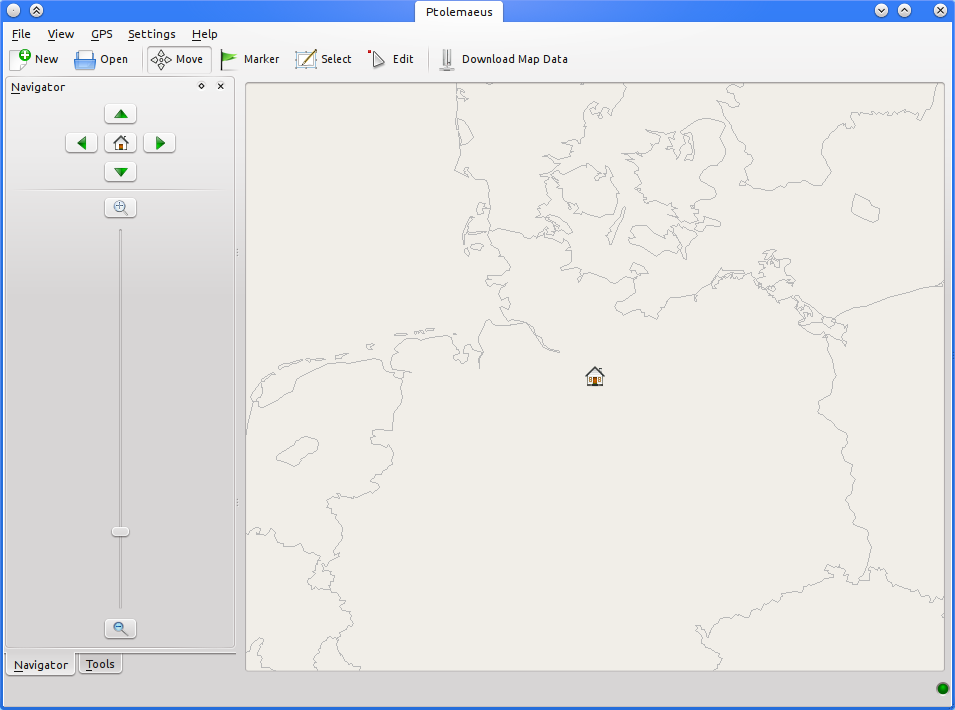This screenshot has height=710, width=955.
Task: Pan the map down with green arrow
Action: point(121,172)
